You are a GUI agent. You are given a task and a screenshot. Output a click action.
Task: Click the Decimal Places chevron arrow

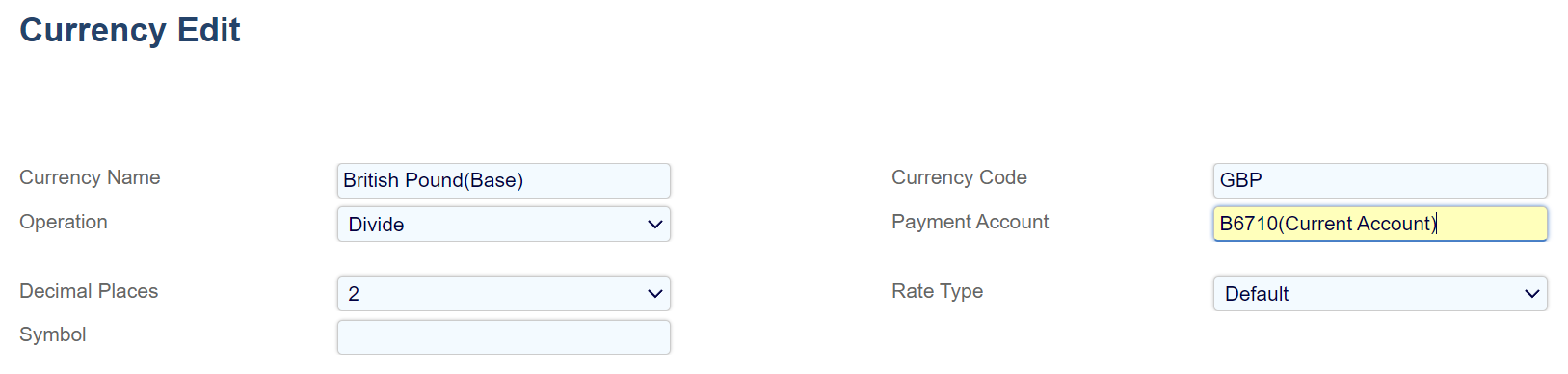coord(655,294)
